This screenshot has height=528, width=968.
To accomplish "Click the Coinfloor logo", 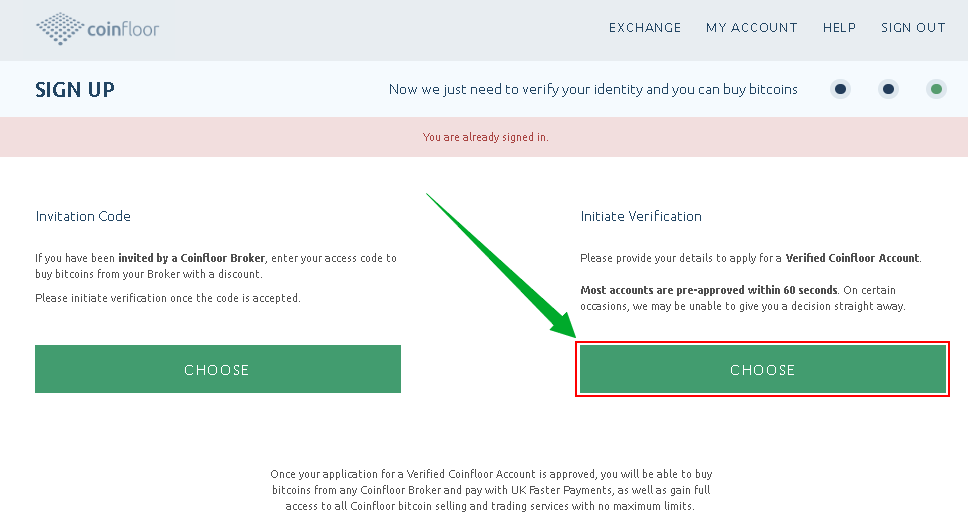I will (98, 28).
